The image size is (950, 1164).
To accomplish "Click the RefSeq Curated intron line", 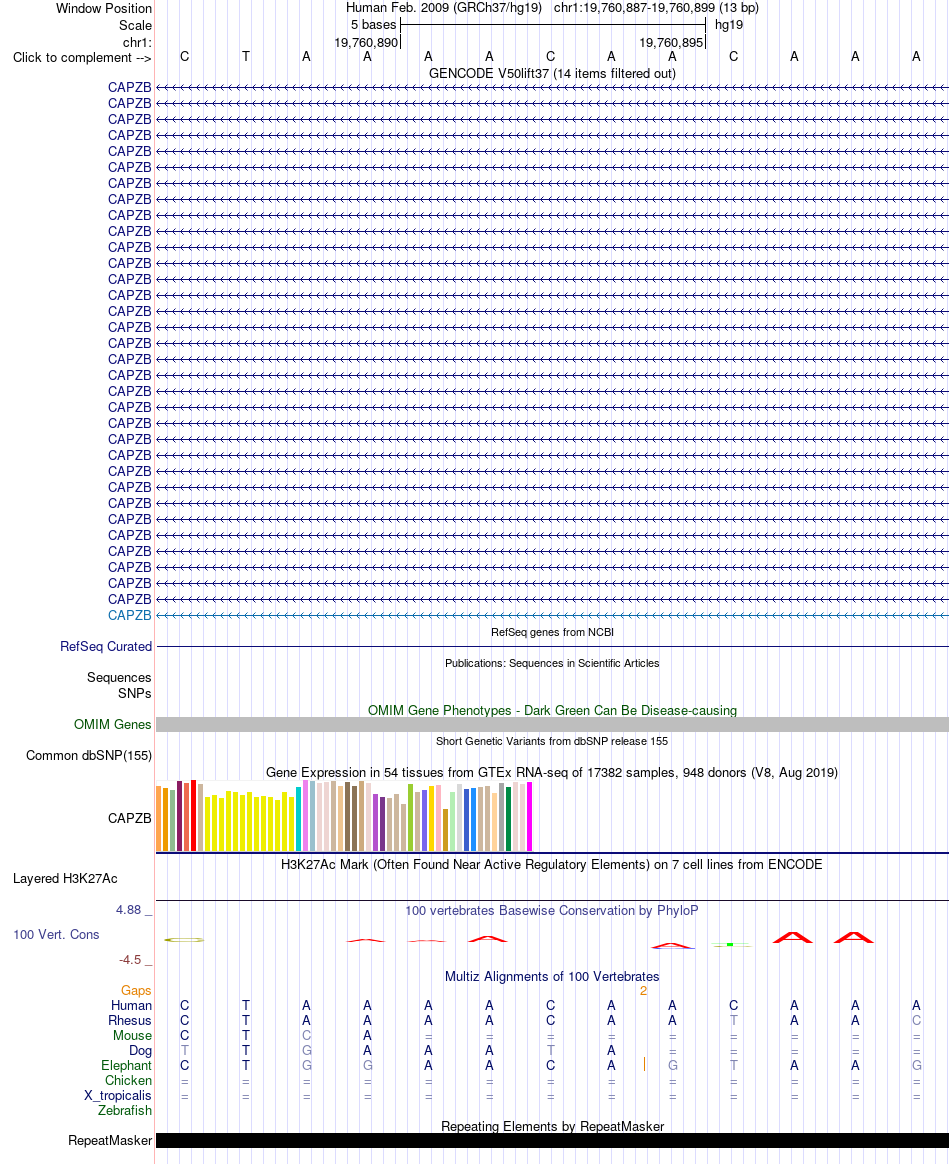I will 552,647.
